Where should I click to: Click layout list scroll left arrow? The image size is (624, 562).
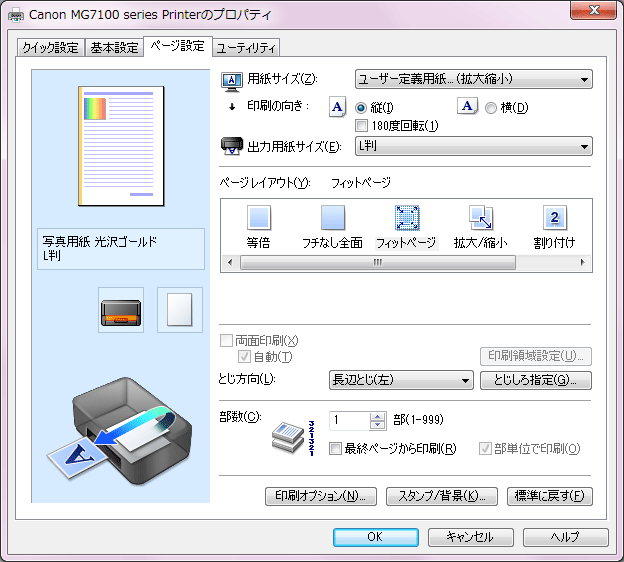pyautogui.click(x=230, y=263)
